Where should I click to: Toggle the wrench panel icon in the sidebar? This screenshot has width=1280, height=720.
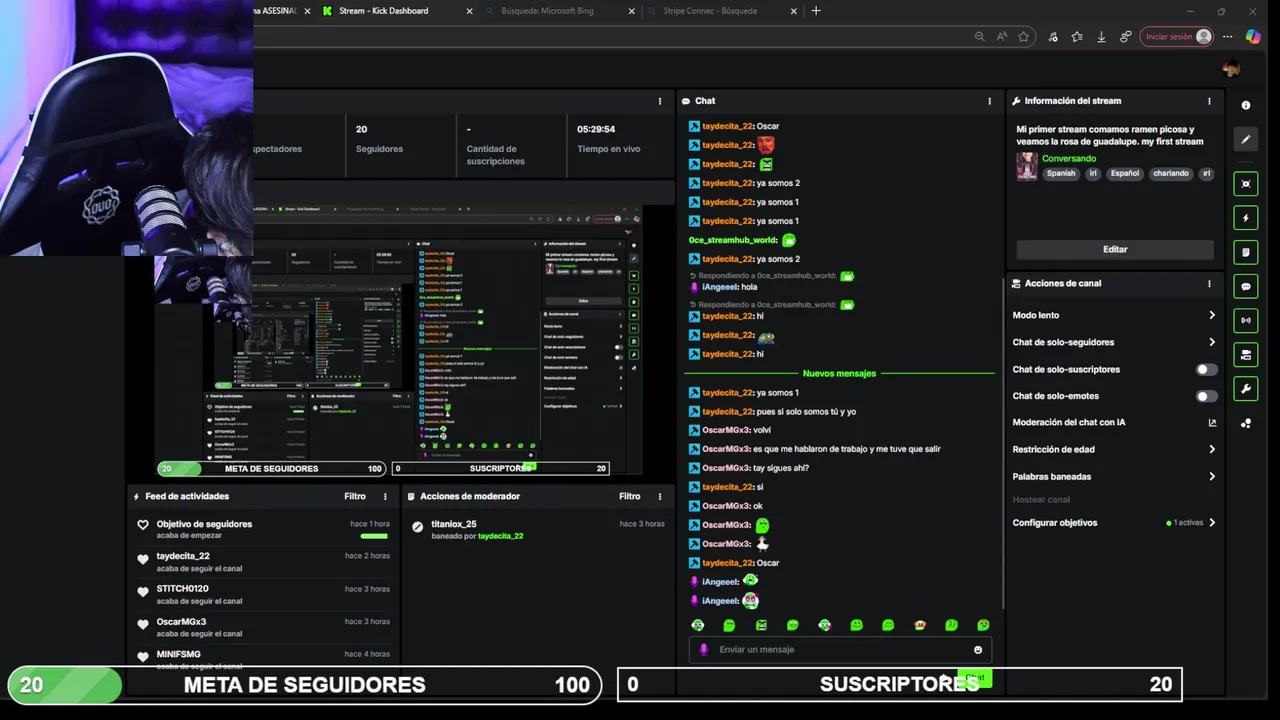pos(1246,389)
